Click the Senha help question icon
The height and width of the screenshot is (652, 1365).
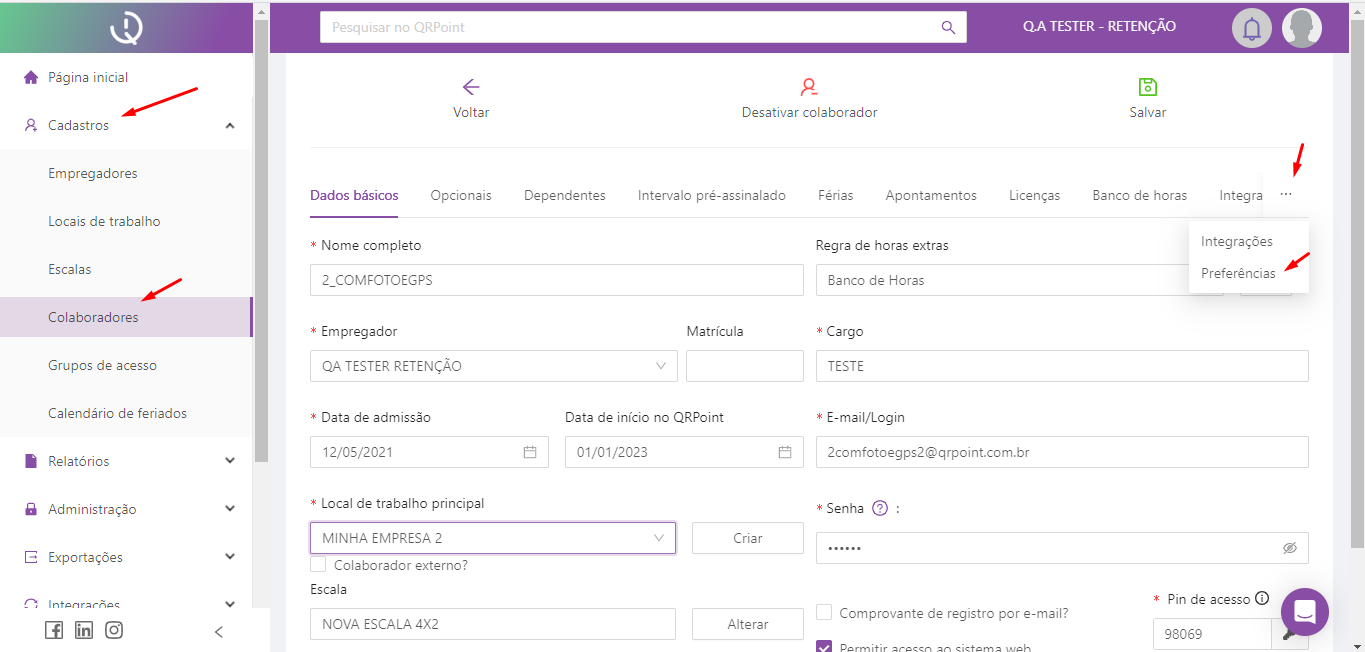coord(880,508)
